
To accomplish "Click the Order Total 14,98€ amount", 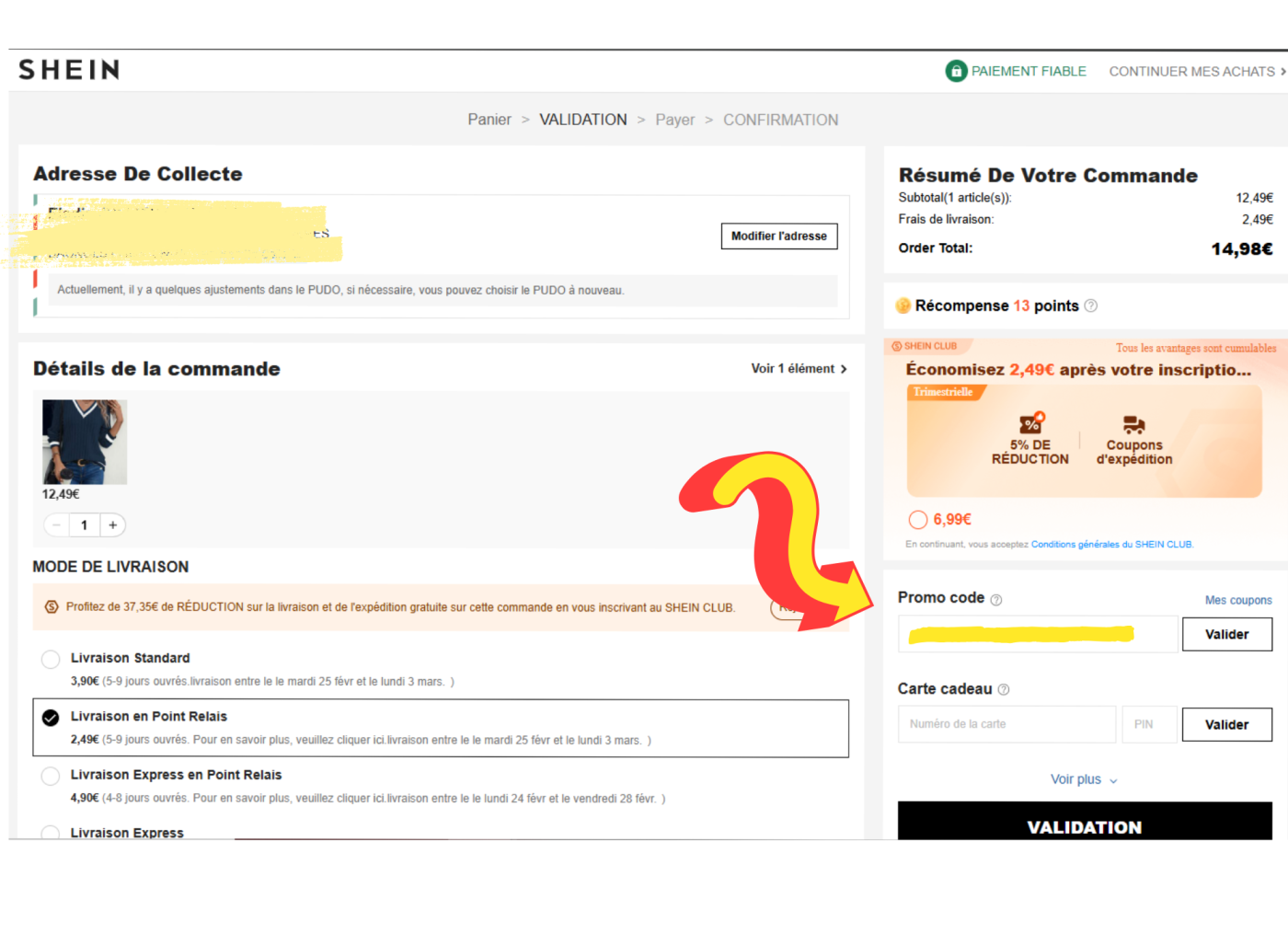I will pyautogui.click(x=1242, y=249).
